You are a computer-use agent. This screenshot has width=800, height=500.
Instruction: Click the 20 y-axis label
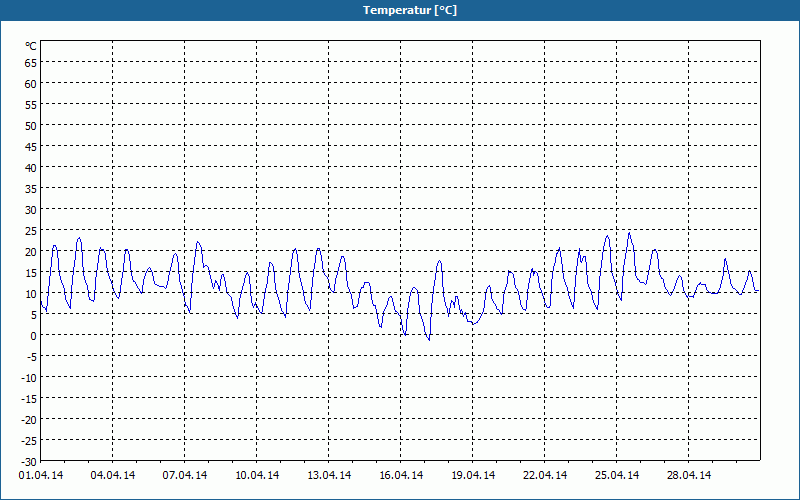pyautogui.click(x=31, y=252)
